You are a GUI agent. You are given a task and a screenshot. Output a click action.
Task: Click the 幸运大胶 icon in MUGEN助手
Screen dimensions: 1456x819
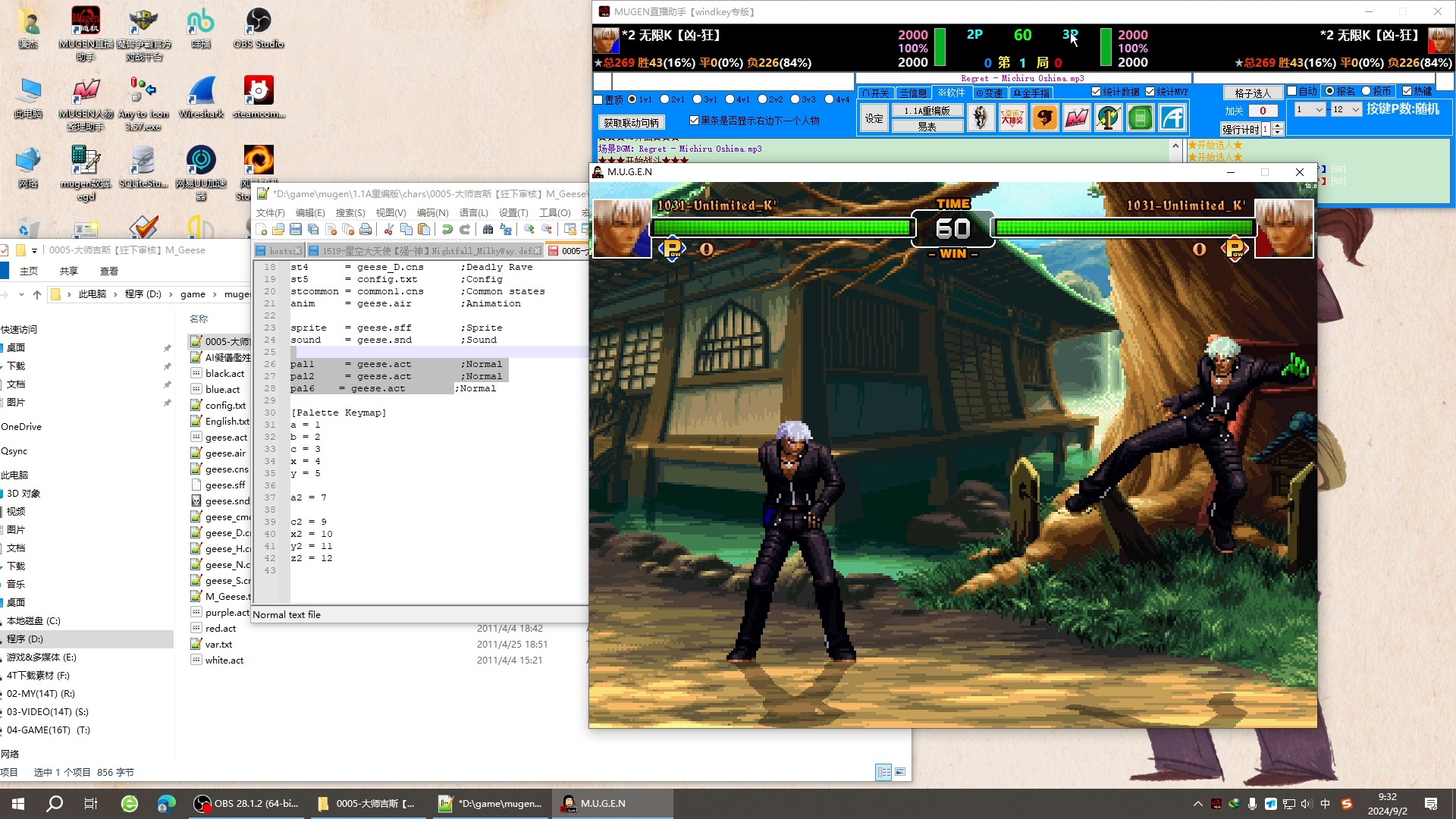[x=1012, y=118]
